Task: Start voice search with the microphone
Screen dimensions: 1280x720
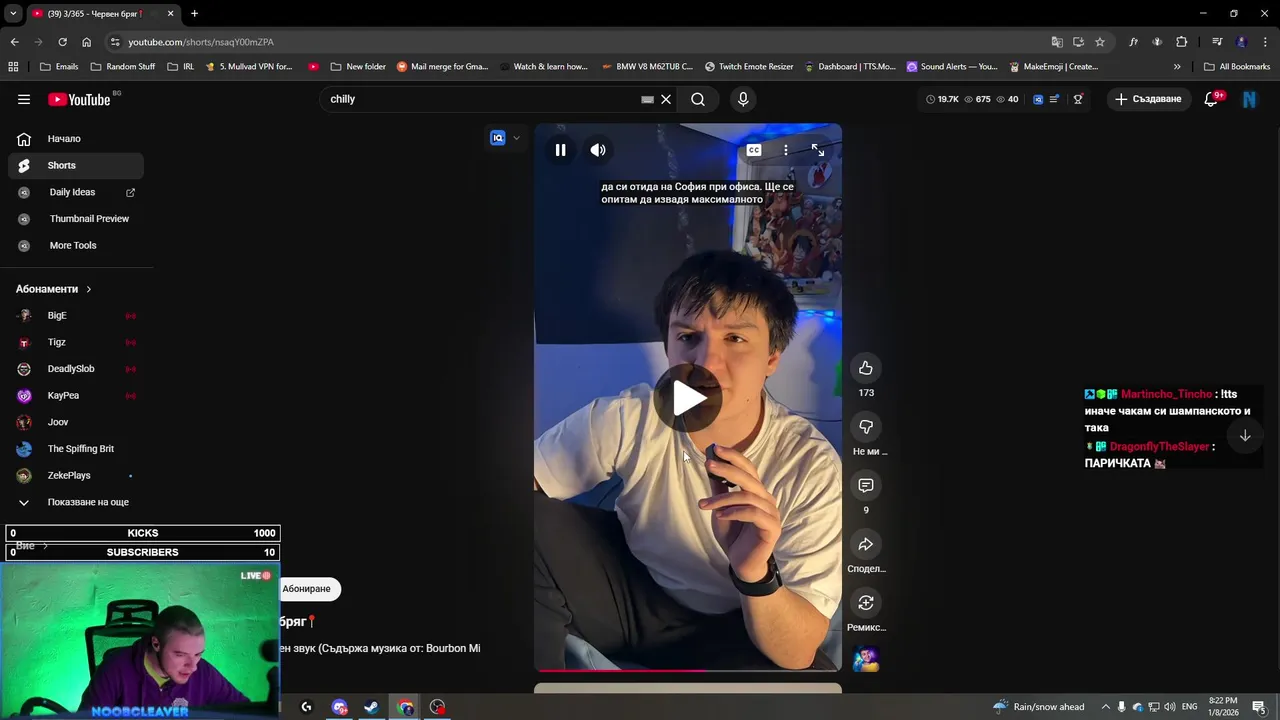Action: tap(743, 99)
